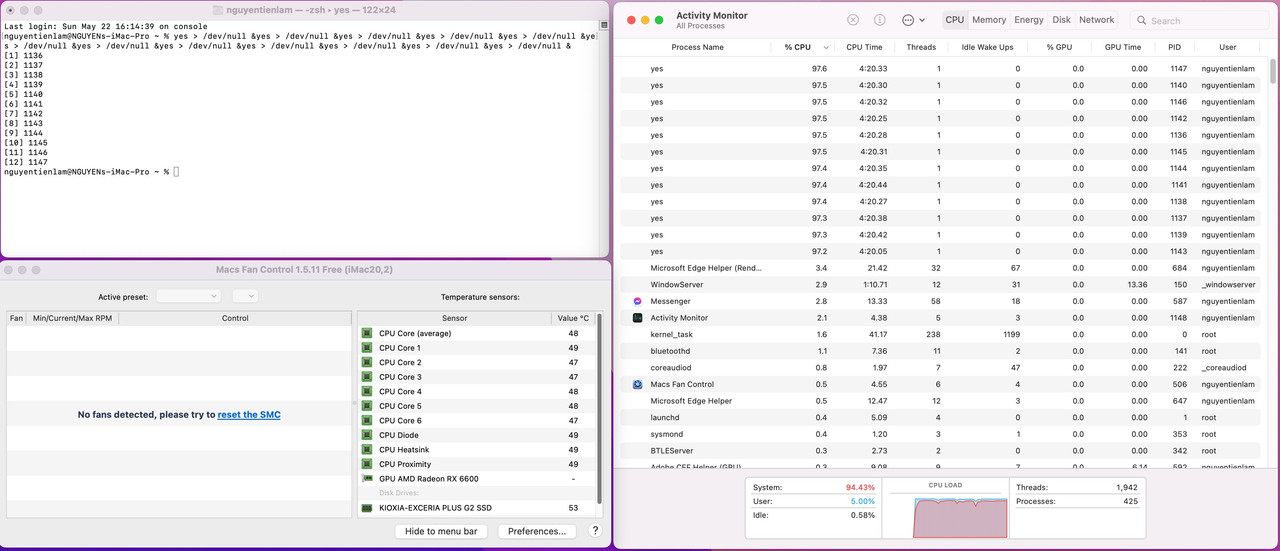This screenshot has height=551, width=1280.
Task: Sort by User column header
Action: tap(1228, 47)
